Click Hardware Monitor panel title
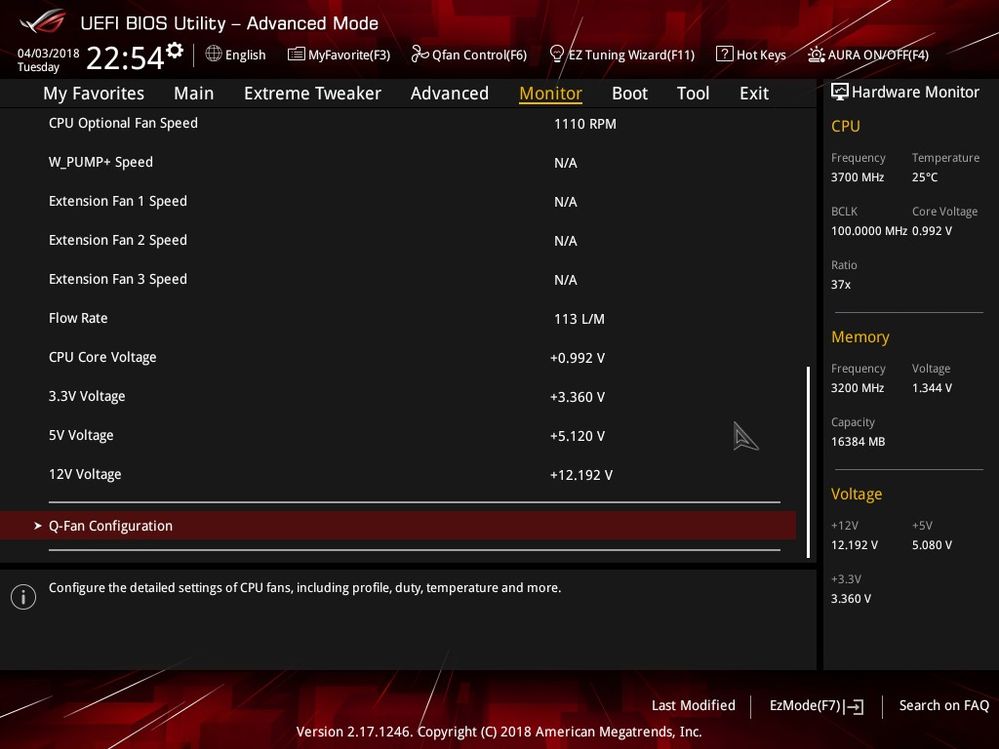The height and width of the screenshot is (749, 999). (915, 92)
